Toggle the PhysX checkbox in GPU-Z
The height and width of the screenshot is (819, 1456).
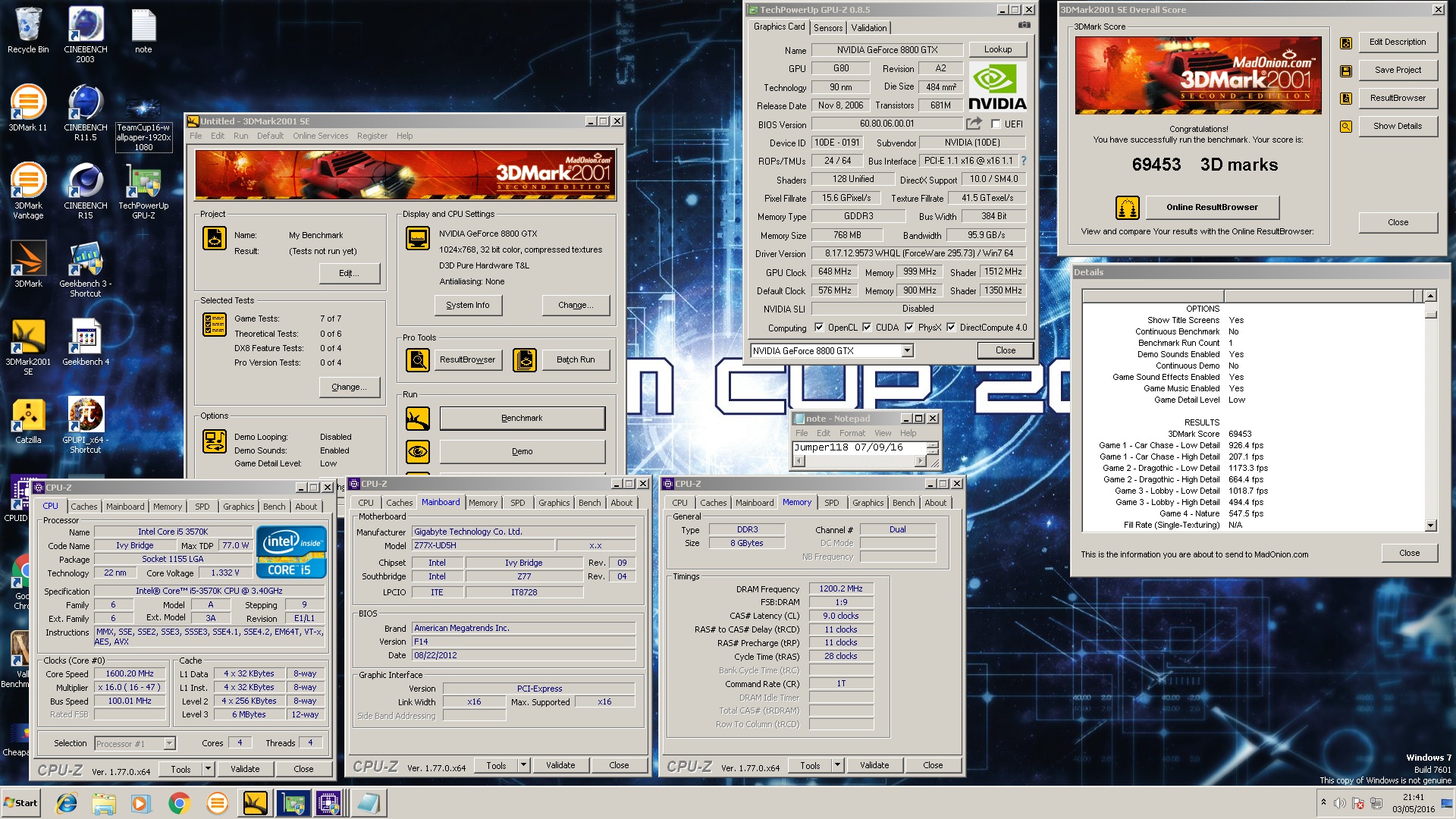coord(909,328)
